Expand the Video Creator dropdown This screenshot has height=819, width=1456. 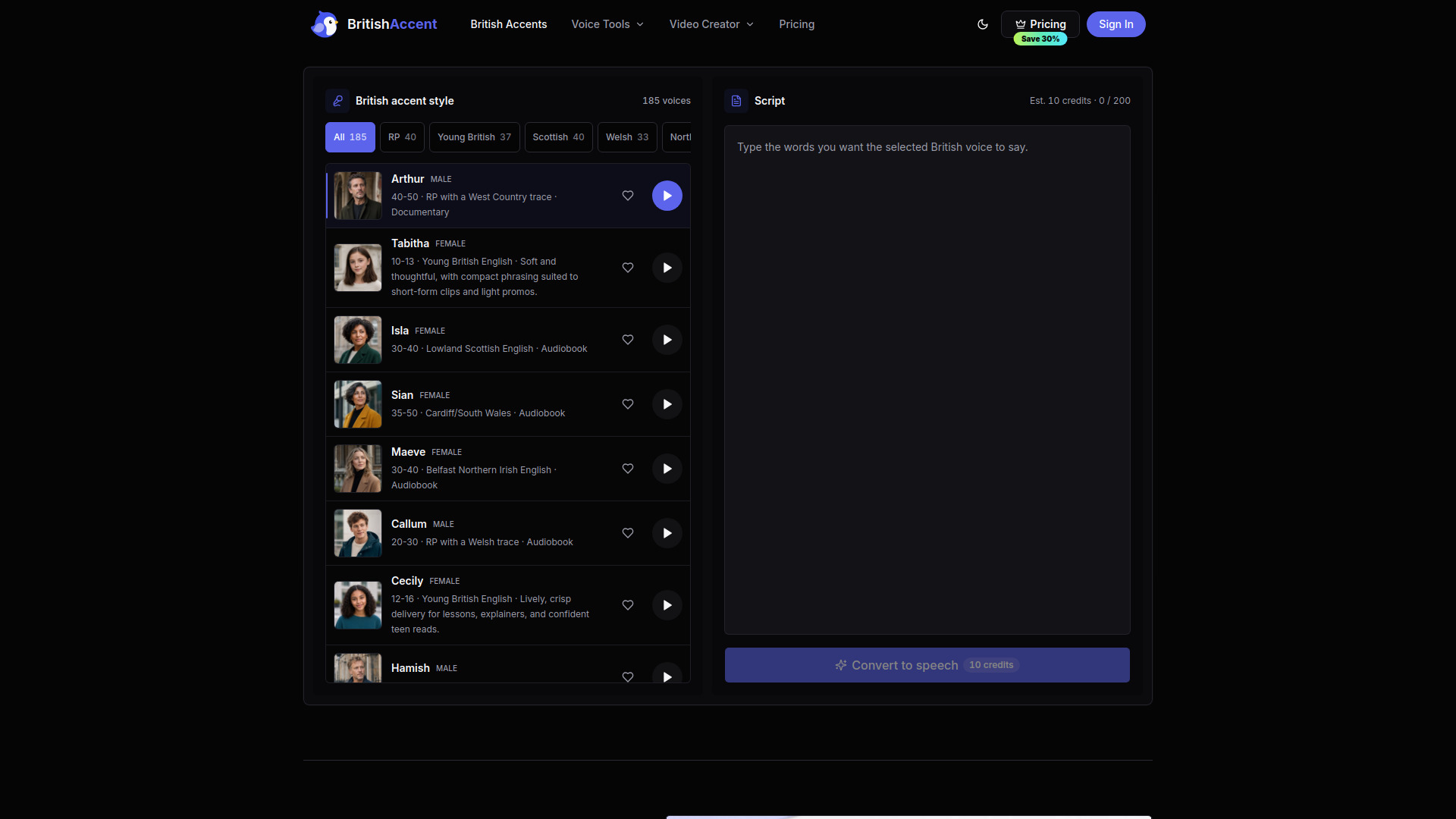coord(711,24)
